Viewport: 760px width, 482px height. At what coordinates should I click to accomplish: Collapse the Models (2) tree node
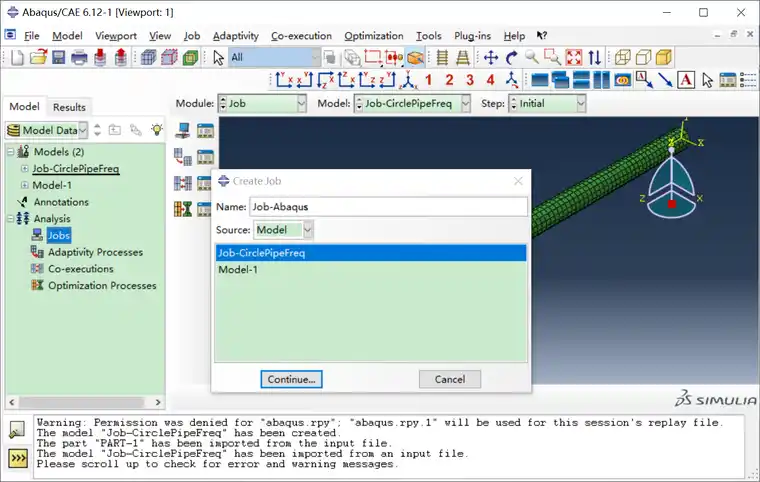[x=10, y=152]
